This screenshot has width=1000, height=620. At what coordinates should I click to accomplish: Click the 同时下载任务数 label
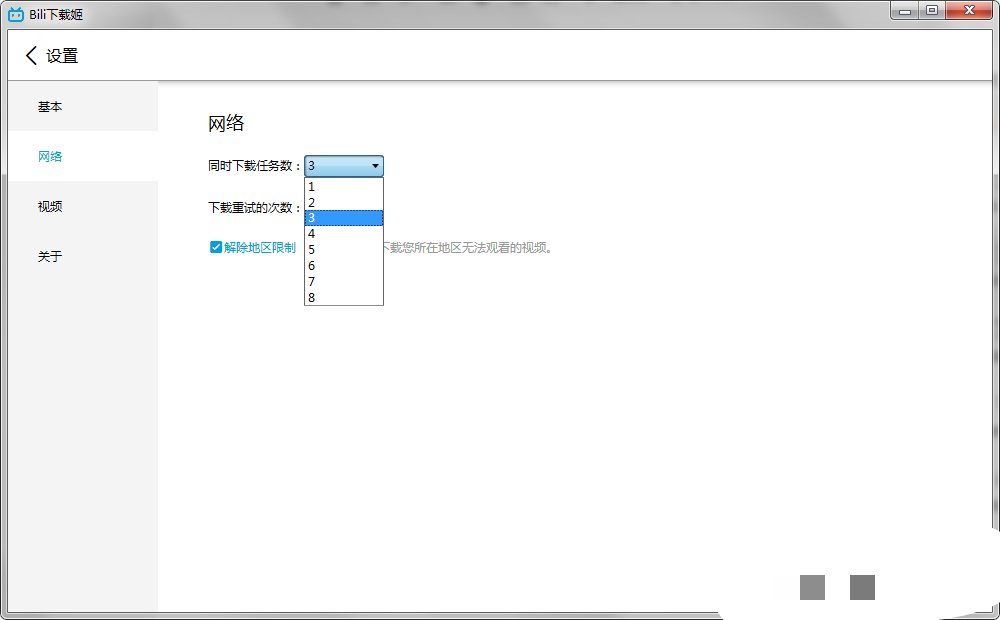tap(254, 166)
